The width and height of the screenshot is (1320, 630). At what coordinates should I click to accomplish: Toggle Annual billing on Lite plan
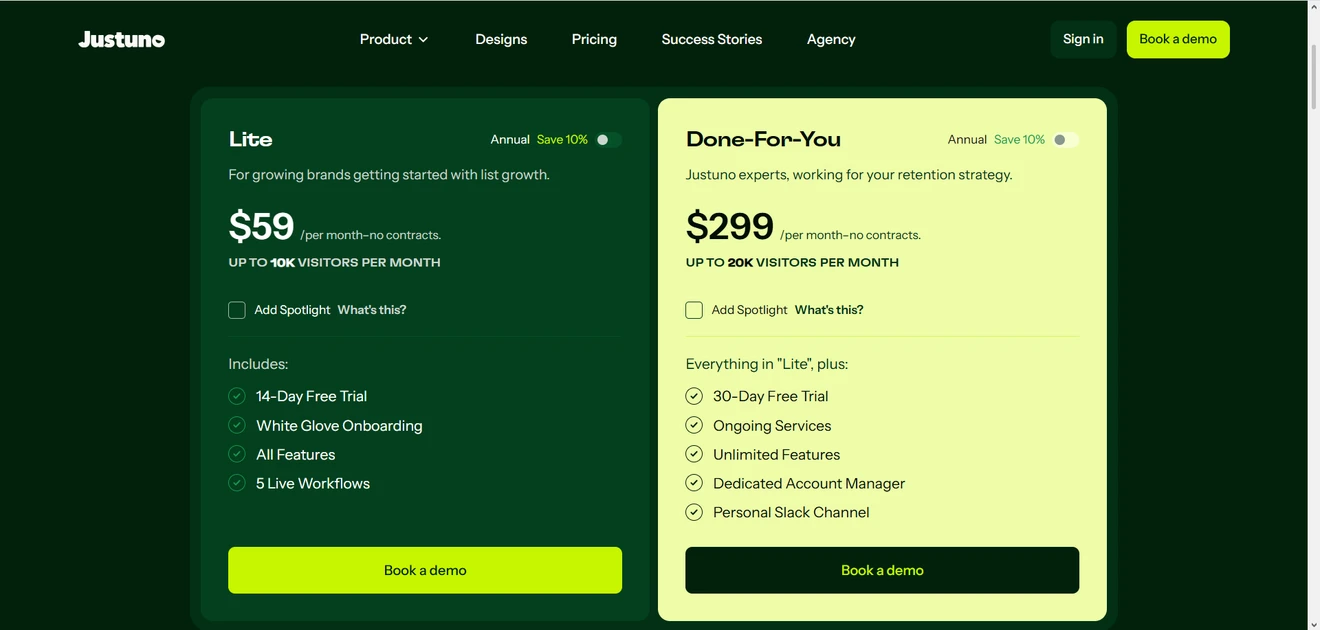coord(608,140)
